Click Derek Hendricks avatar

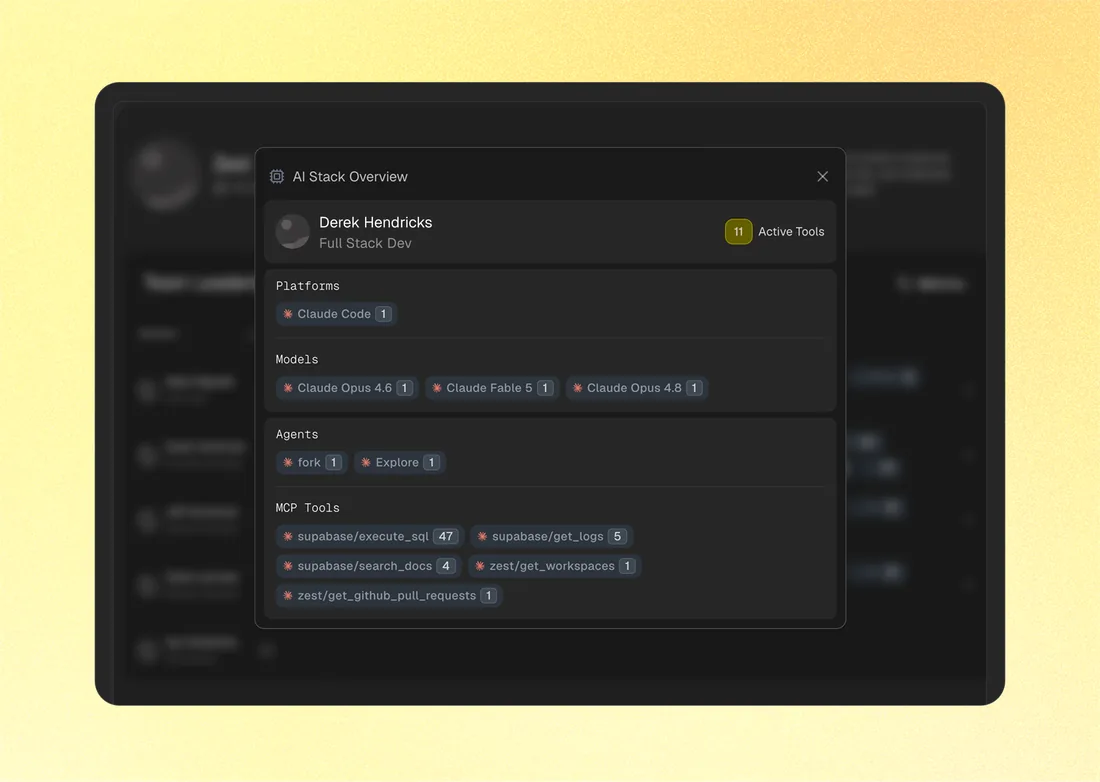293,231
